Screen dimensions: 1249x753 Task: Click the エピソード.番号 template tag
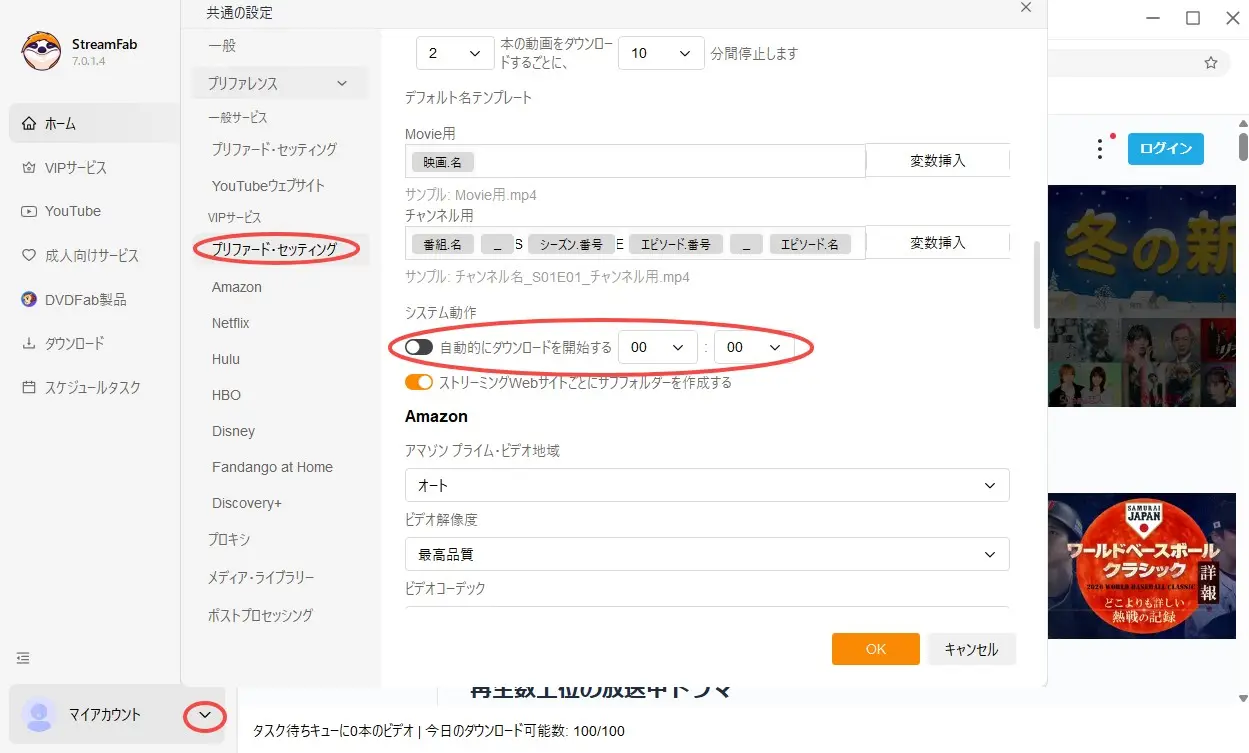coord(675,243)
